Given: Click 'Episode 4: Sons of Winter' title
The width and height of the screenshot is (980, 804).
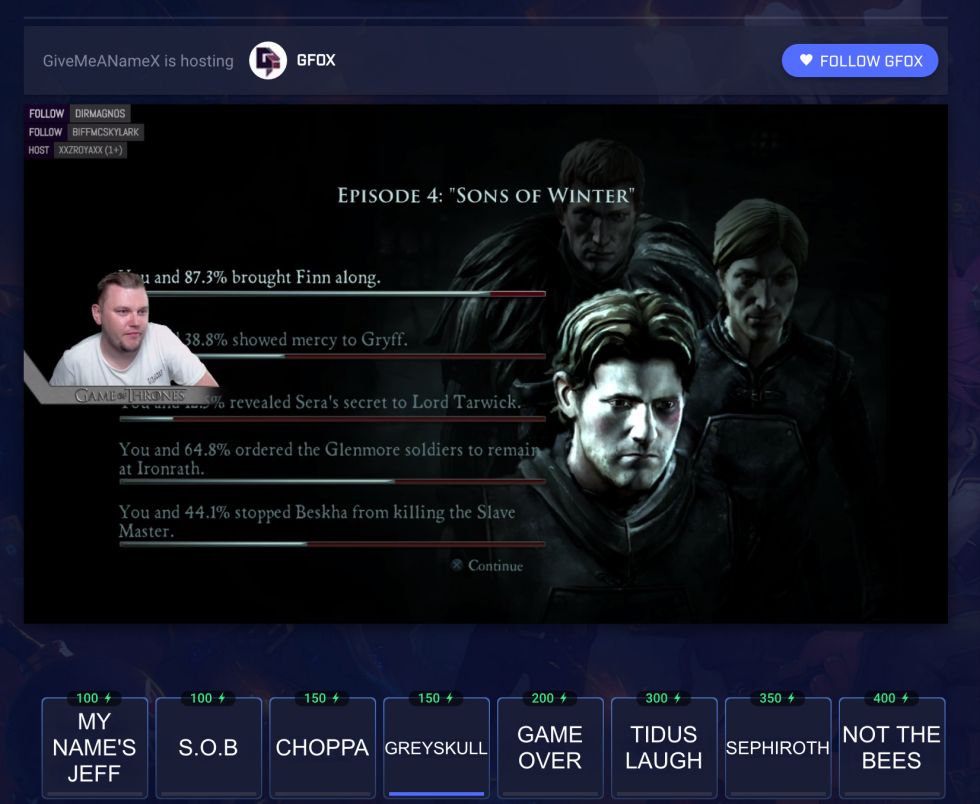Looking at the screenshot, I should click(486, 195).
